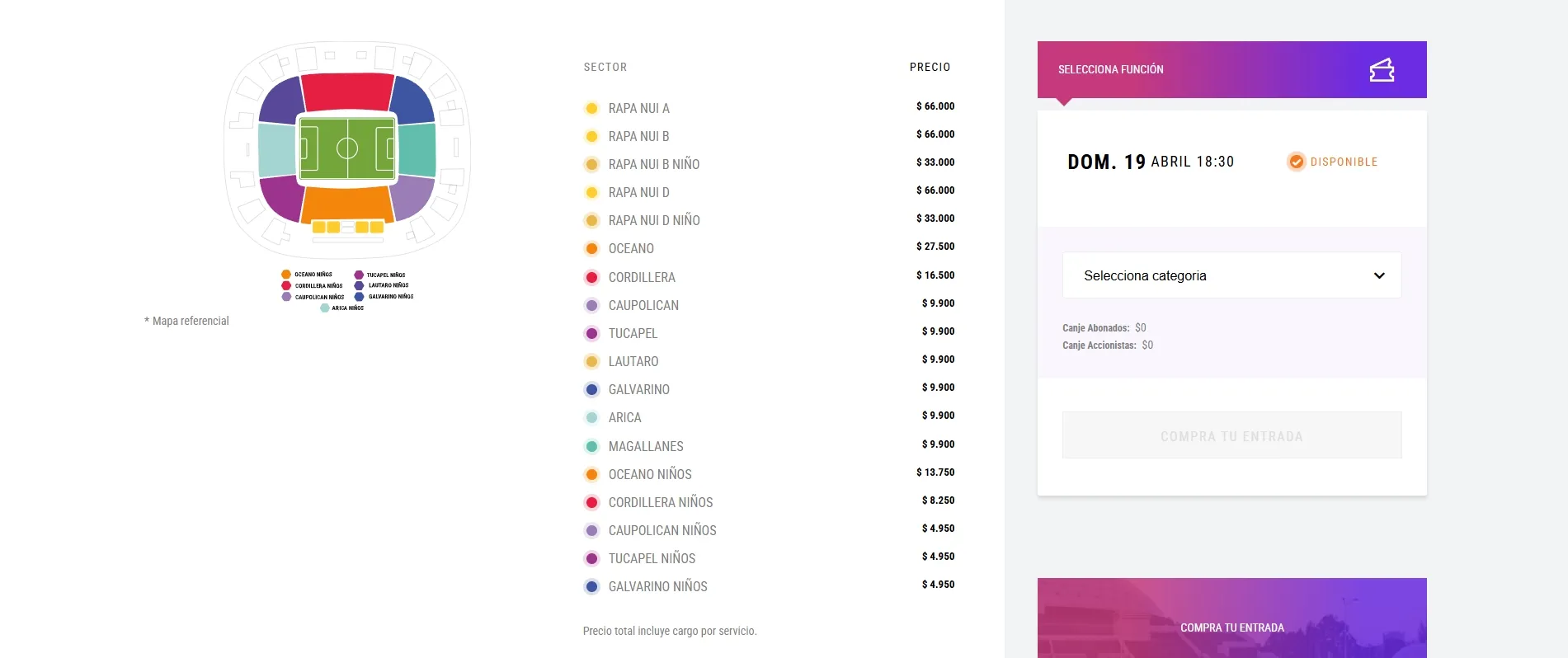Open the Selecciona categoria combo box

coord(1231,275)
